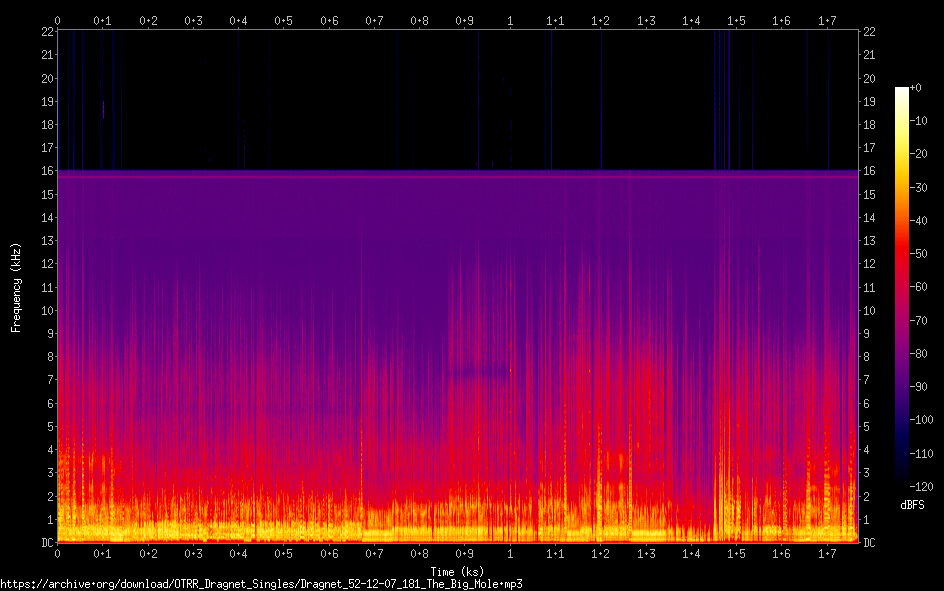Open the archive.org download URL at bottom
The width and height of the screenshot is (944, 591).
pos(261,583)
